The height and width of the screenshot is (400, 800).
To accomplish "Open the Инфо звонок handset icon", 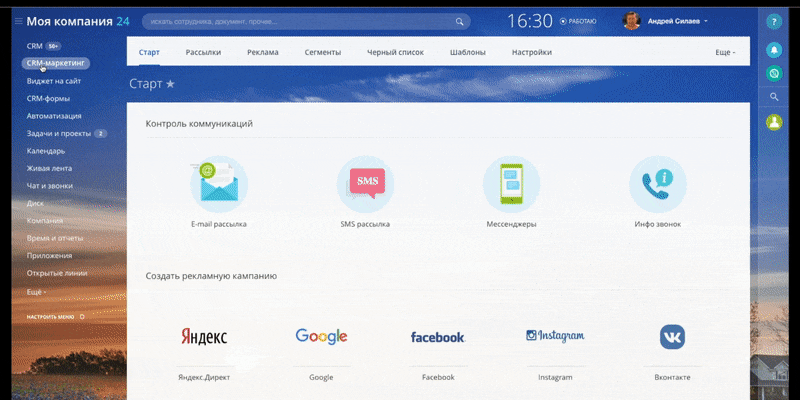I will pos(657,184).
